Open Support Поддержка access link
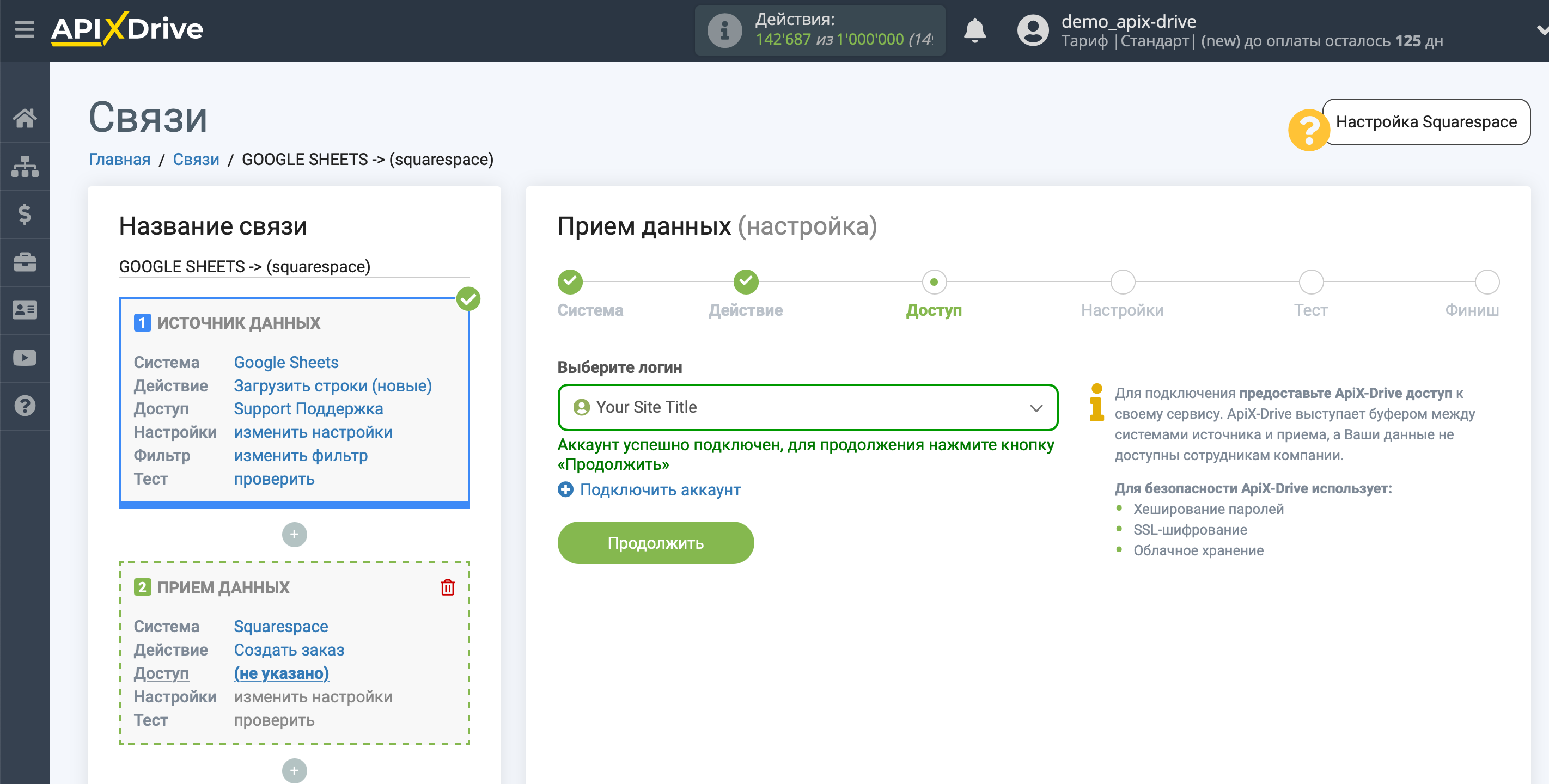1549x784 pixels. [308, 409]
